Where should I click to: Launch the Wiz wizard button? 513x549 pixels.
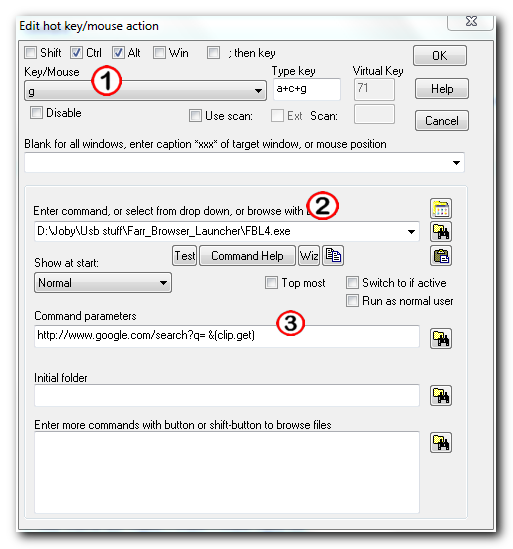coord(309,256)
